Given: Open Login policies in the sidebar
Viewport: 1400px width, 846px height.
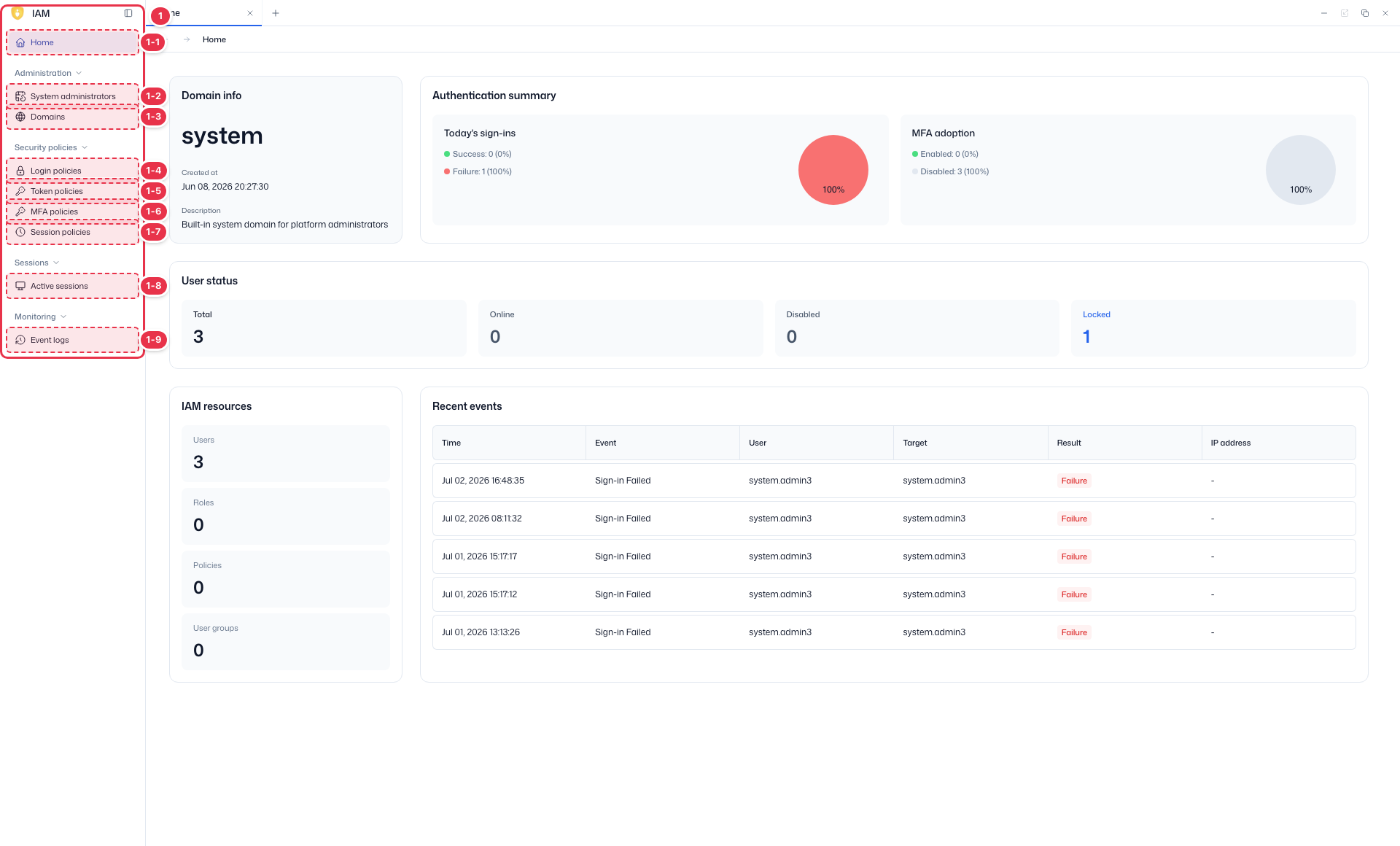Looking at the screenshot, I should pos(73,171).
